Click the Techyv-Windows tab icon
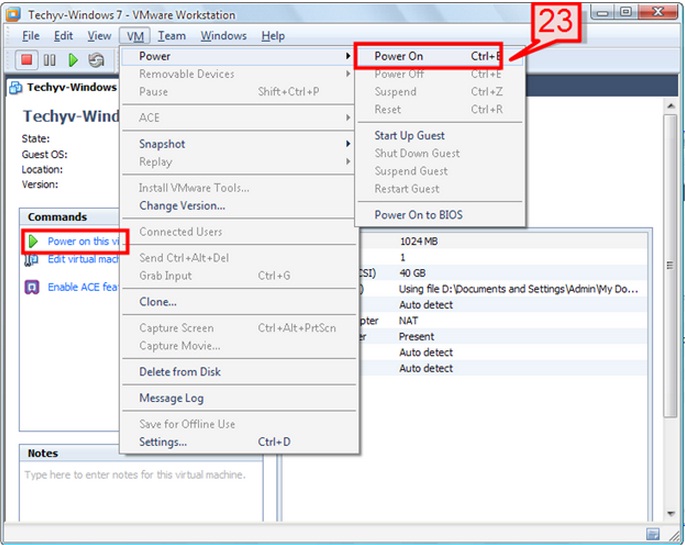Viewport: 685px width, 545px height. click(16, 88)
